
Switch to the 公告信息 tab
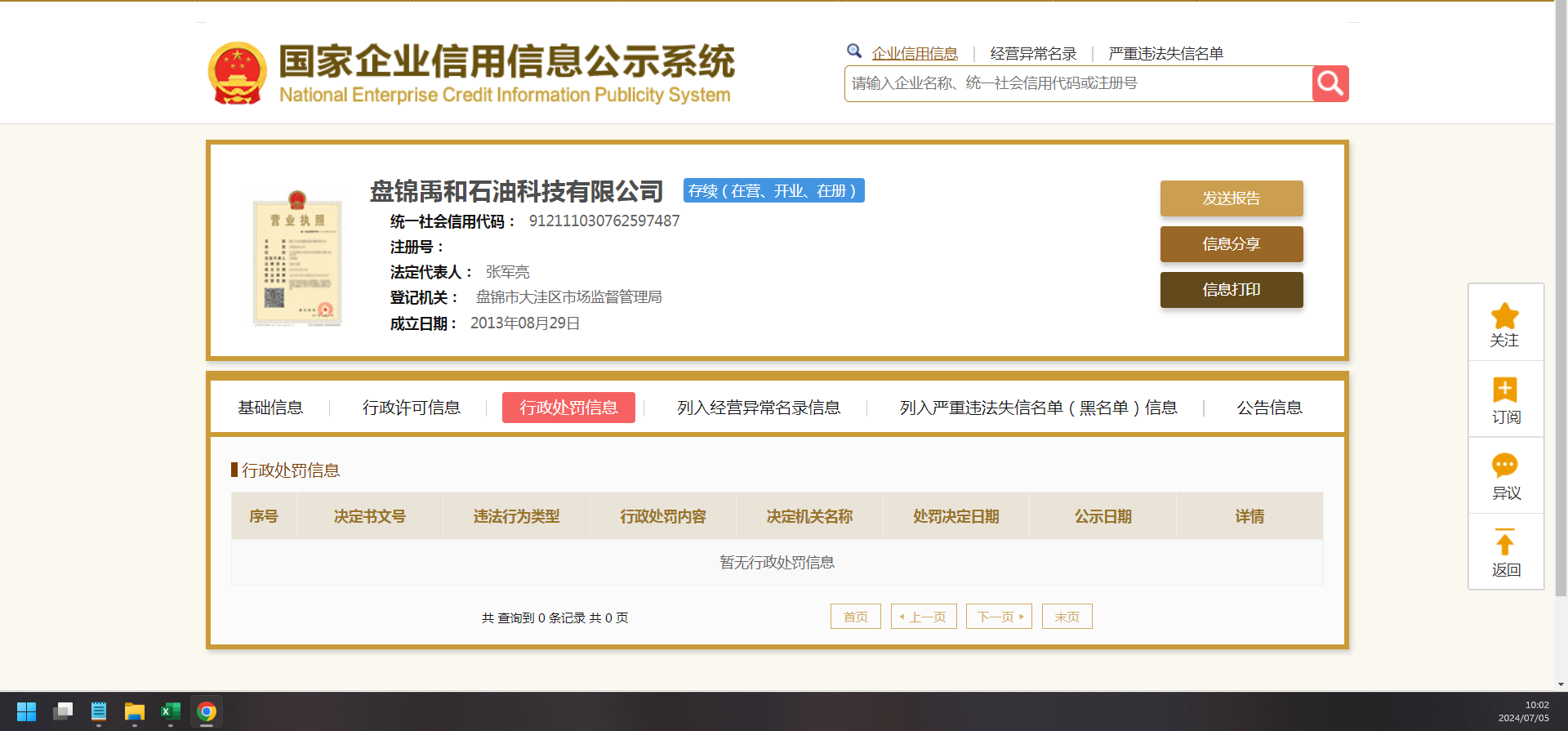[1269, 408]
